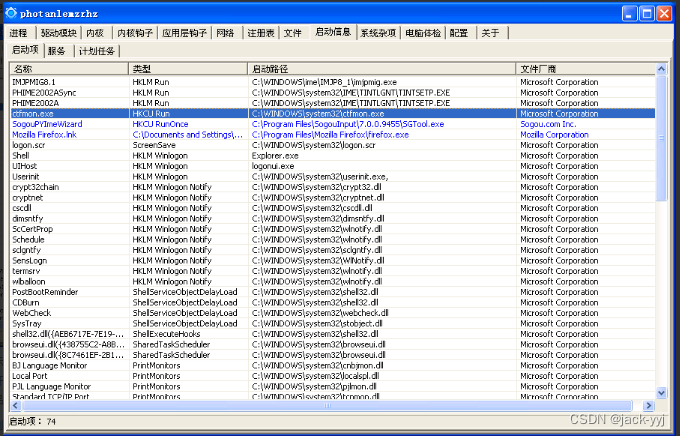
Task: Open the 配置 tab
Action: tap(459, 33)
